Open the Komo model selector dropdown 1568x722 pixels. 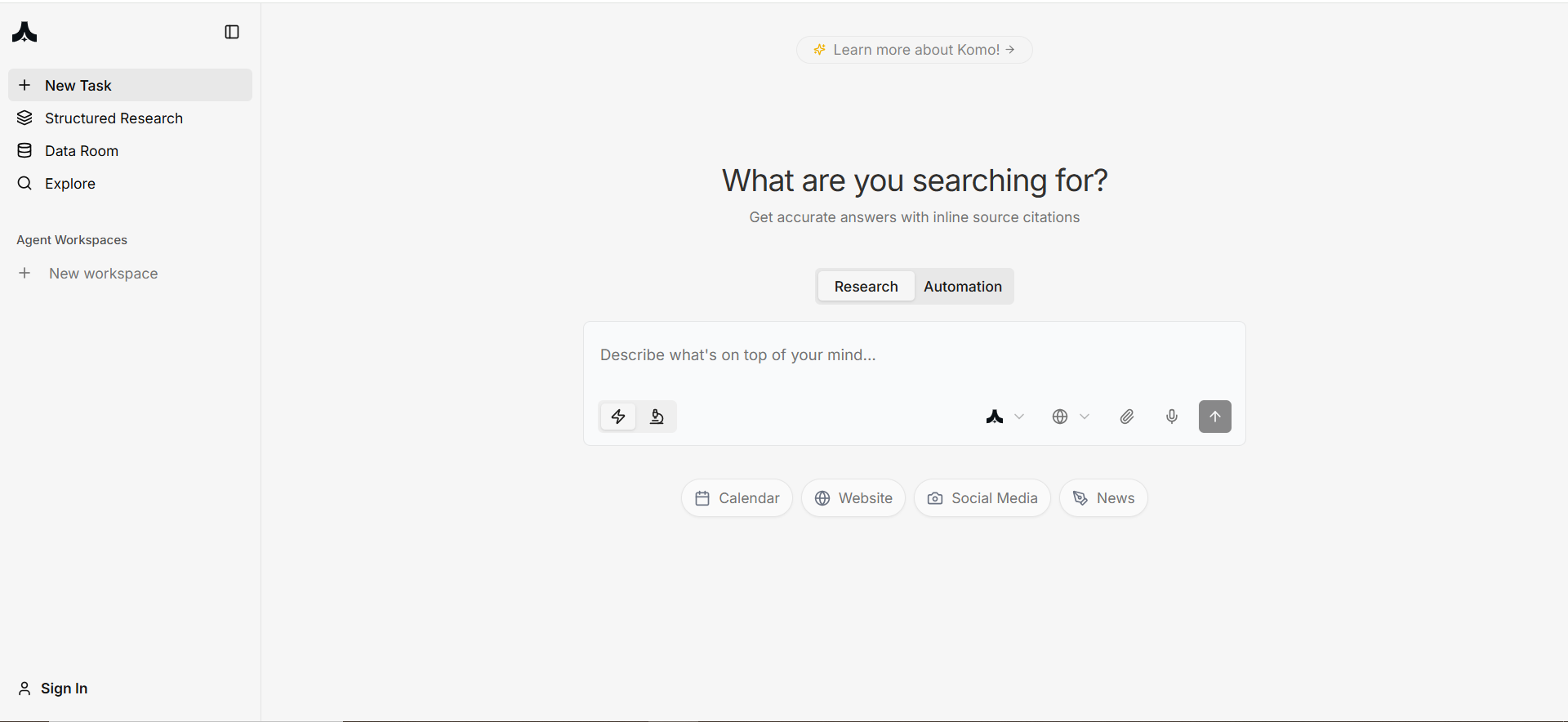coord(1004,417)
